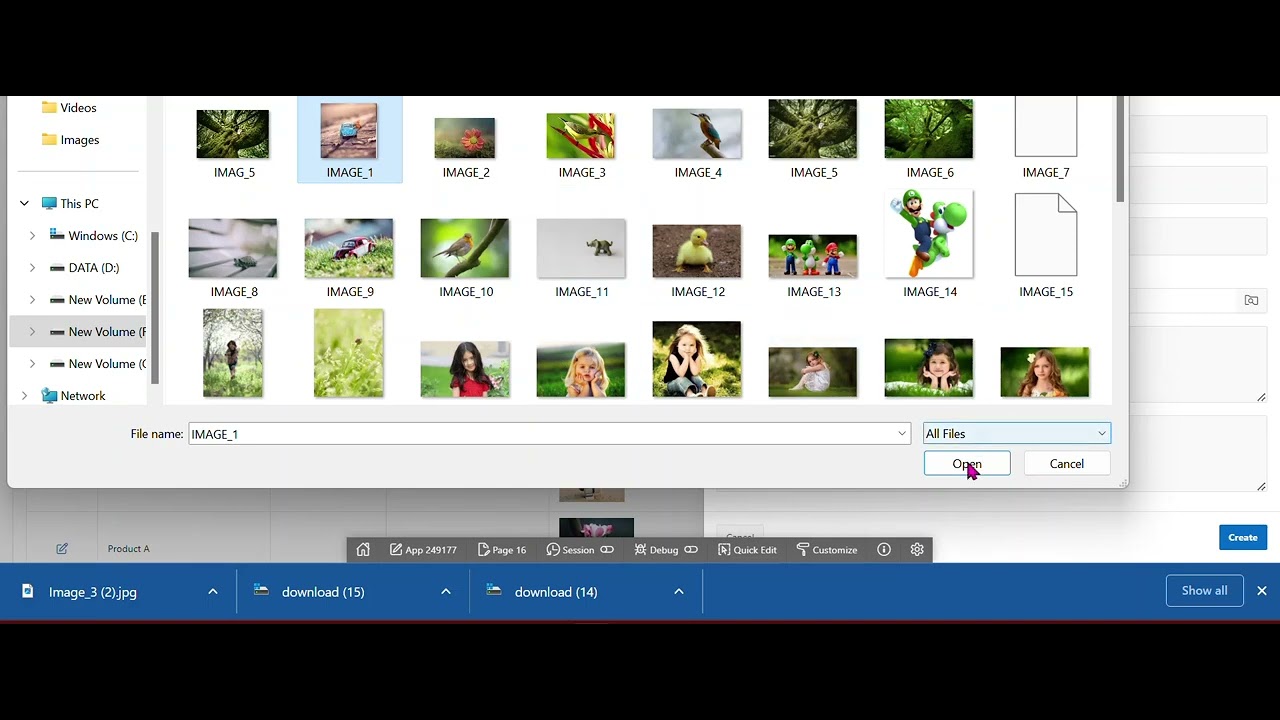Activate Quick Edit in developer toolbar
This screenshot has height=720, width=1280.
pyautogui.click(x=747, y=550)
